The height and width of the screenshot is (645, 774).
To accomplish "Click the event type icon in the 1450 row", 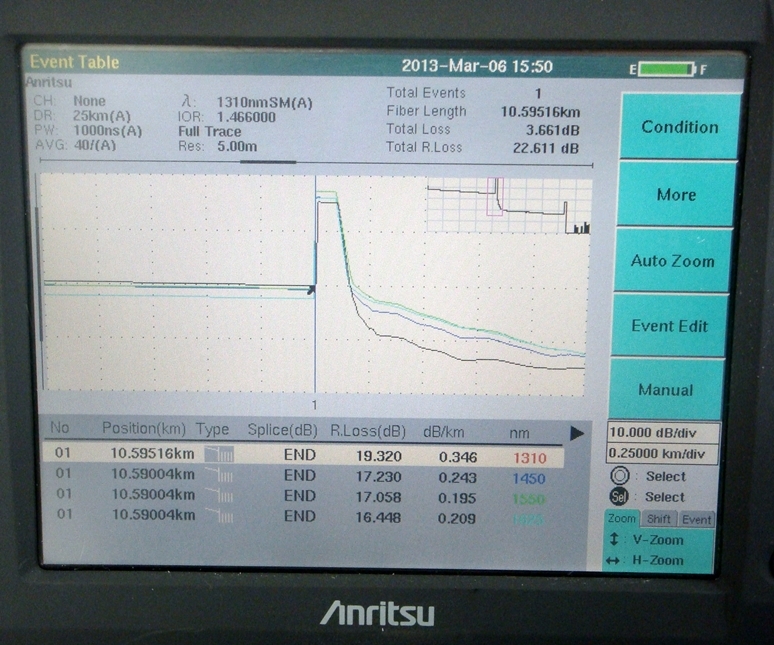I will (219, 475).
